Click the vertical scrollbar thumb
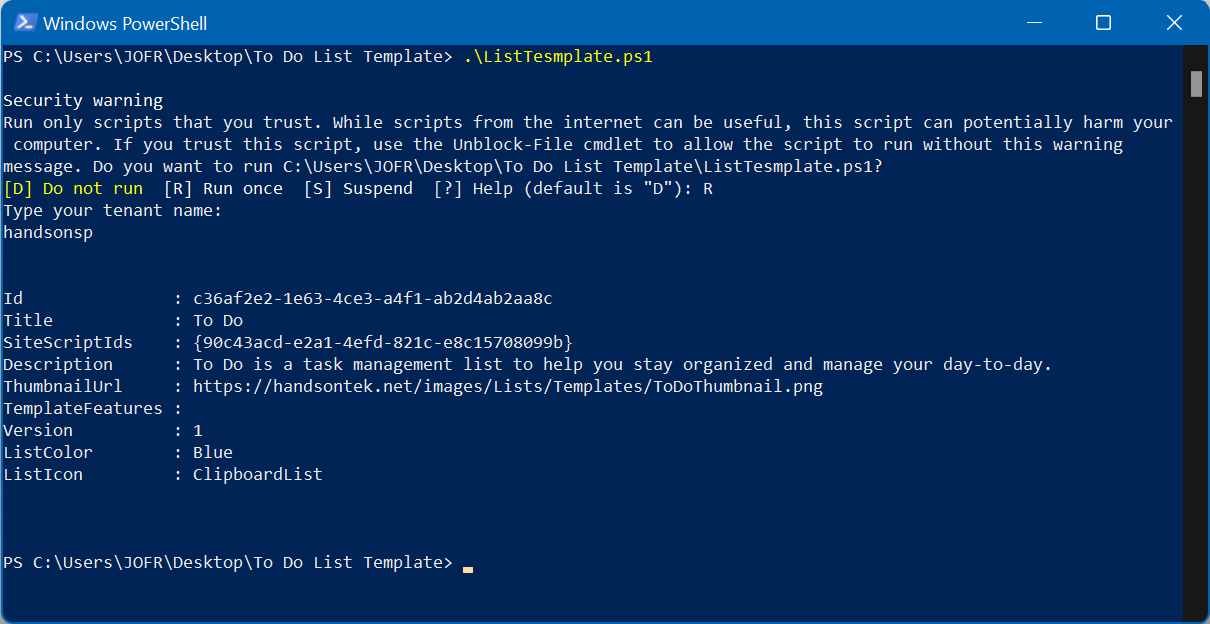Viewport: 1210px width, 624px height. [x=1196, y=84]
